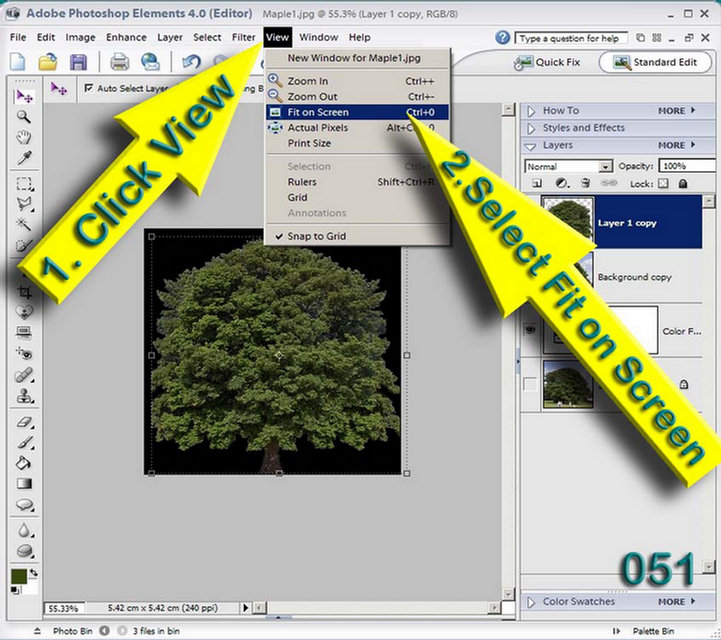The image size is (721, 640).
Task: Choose Actual Pixels menu item
Action: [x=357, y=128]
